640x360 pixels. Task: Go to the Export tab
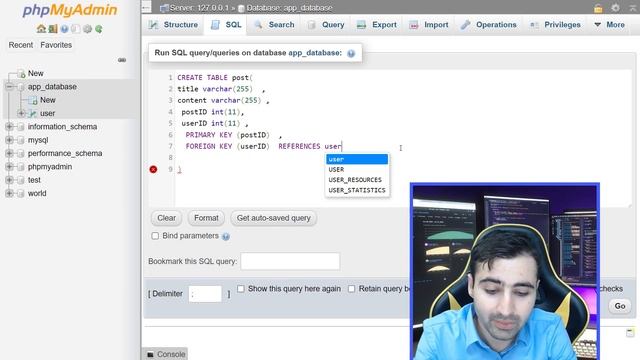(x=376, y=25)
